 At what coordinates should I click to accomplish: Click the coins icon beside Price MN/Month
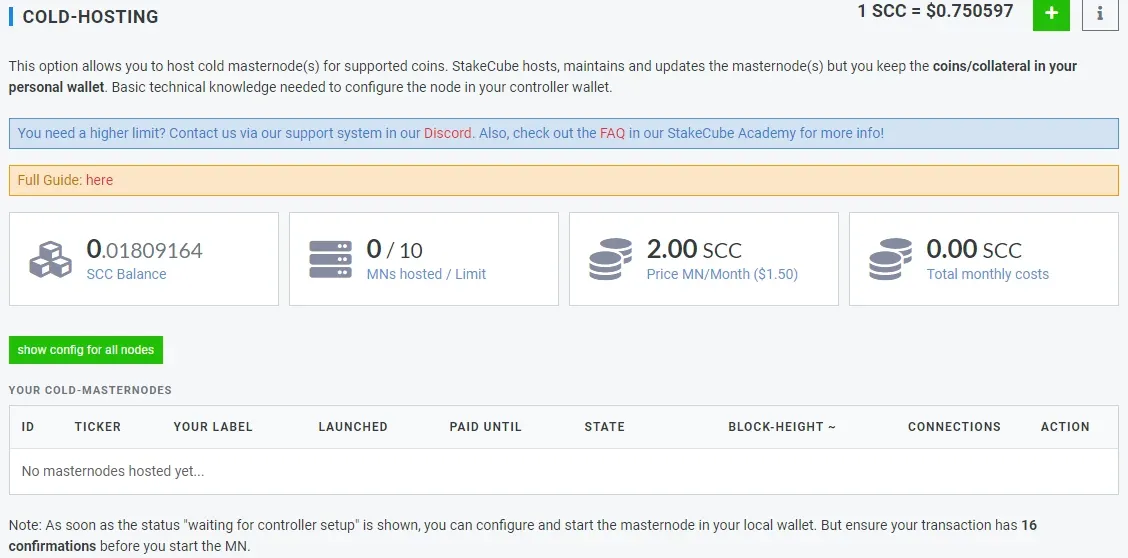pos(610,260)
